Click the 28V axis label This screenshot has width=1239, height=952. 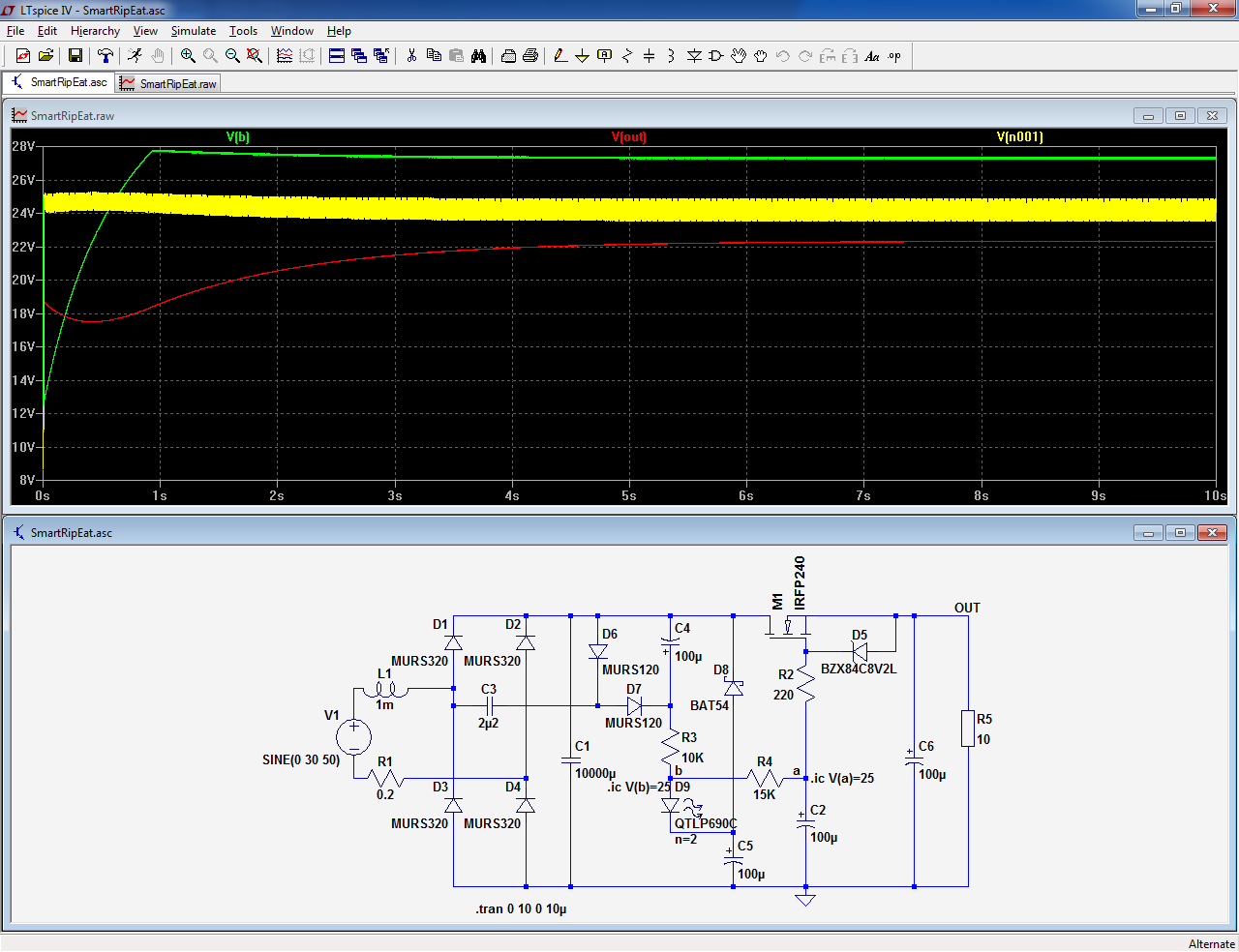(x=23, y=146)
